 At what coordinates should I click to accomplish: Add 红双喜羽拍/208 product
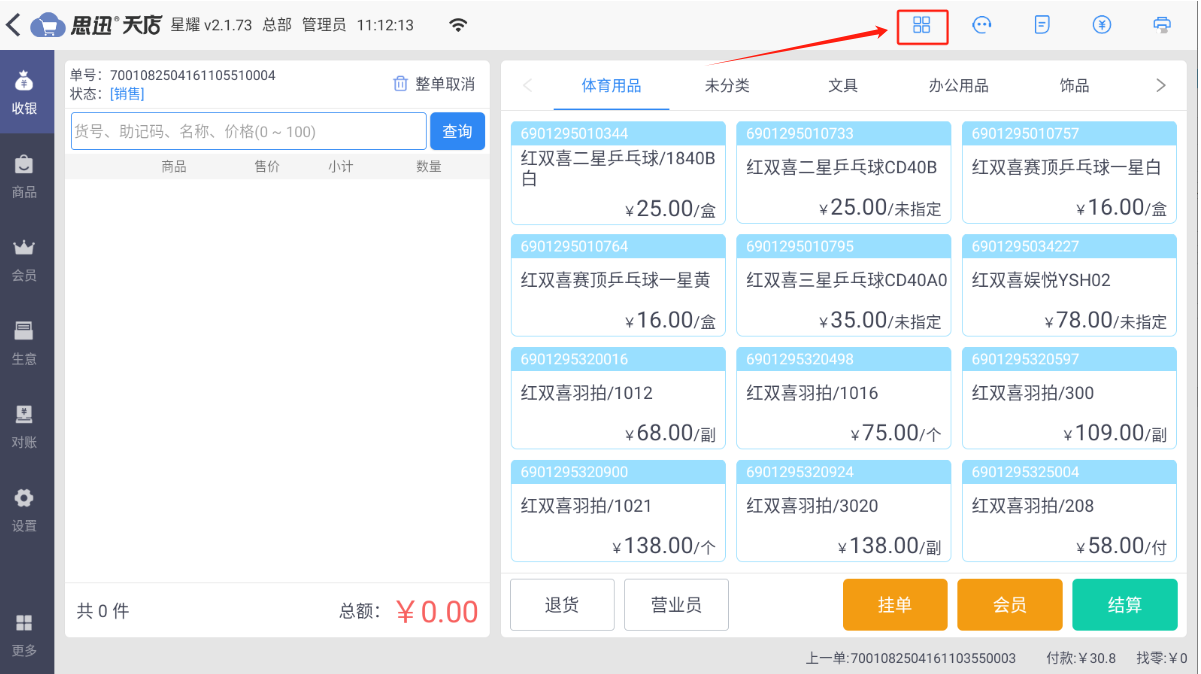1069,511
